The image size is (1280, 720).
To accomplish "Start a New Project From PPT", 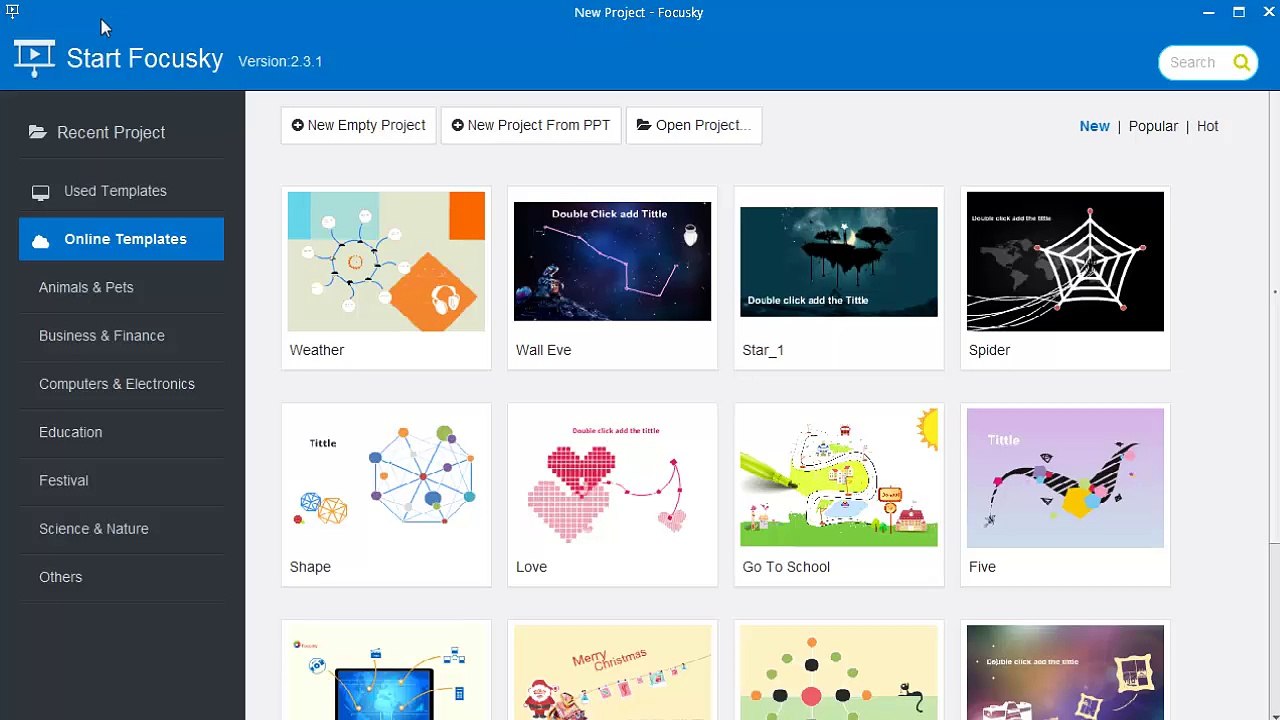I will [531, 126].
